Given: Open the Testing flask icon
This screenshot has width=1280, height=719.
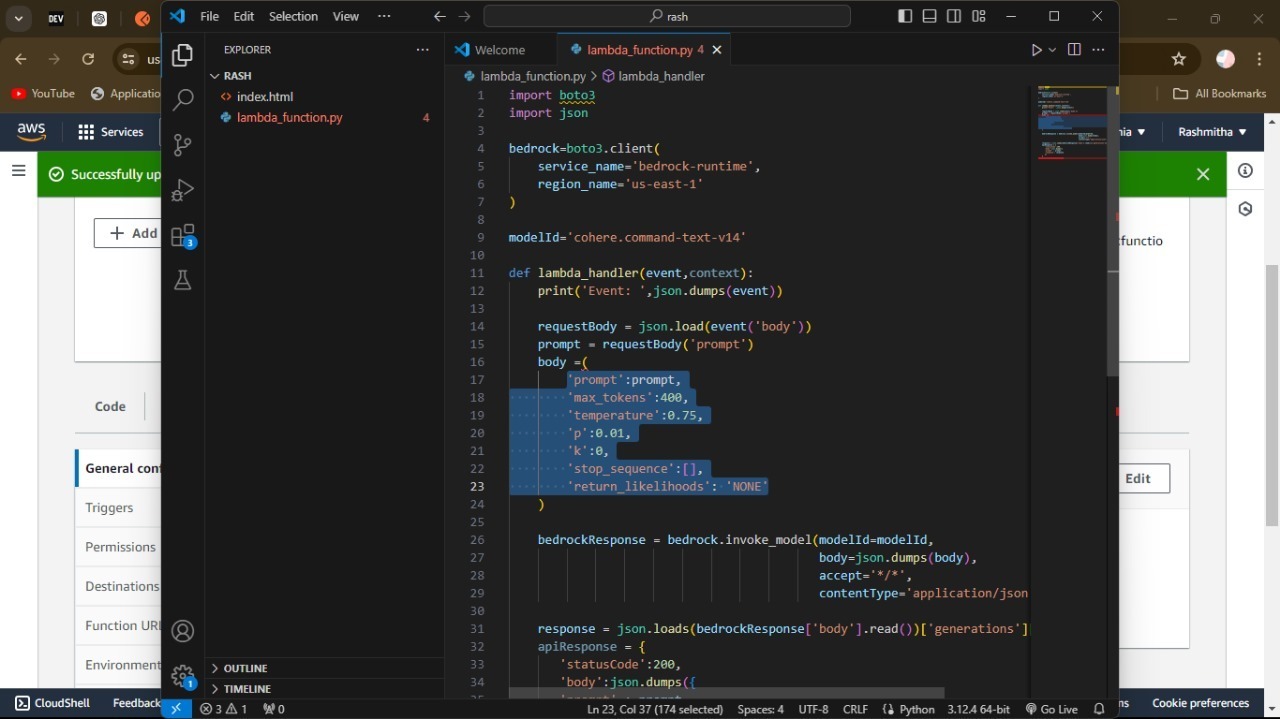Looking at the screenshot, I should tap(182, 281).
